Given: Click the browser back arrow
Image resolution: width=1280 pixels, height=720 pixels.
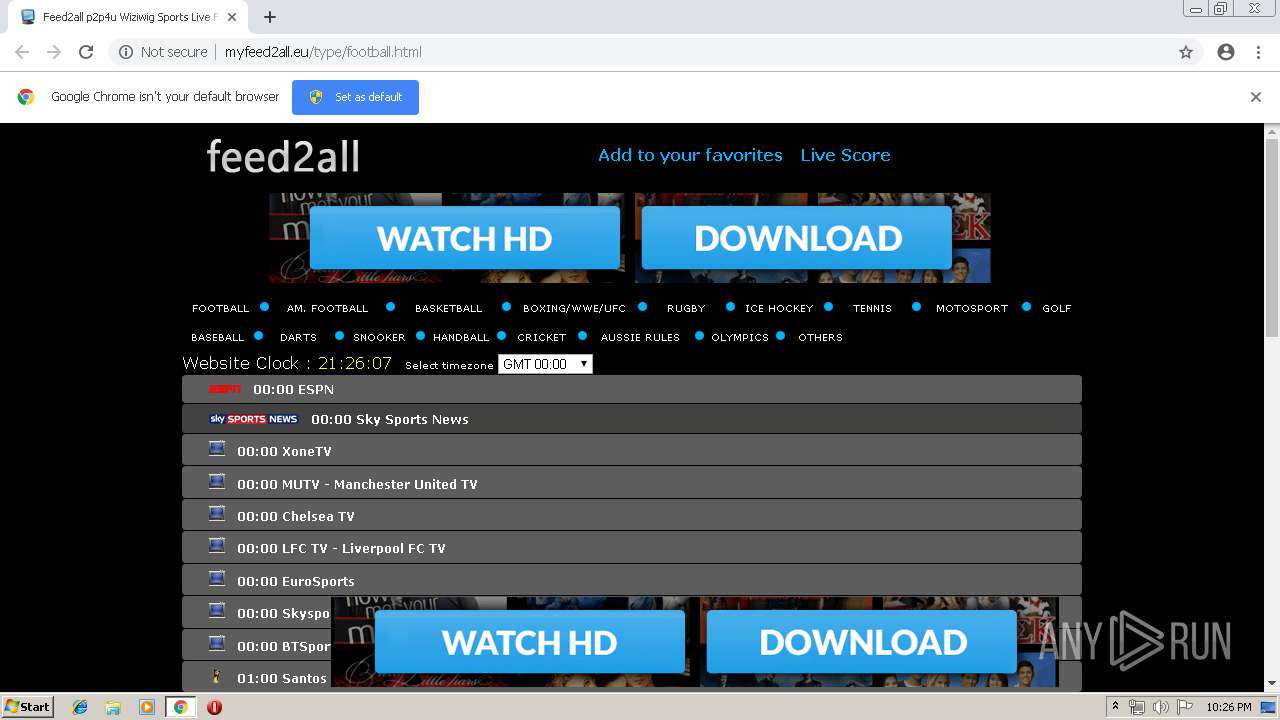Looking at the screenshot, I should [22, 52].
